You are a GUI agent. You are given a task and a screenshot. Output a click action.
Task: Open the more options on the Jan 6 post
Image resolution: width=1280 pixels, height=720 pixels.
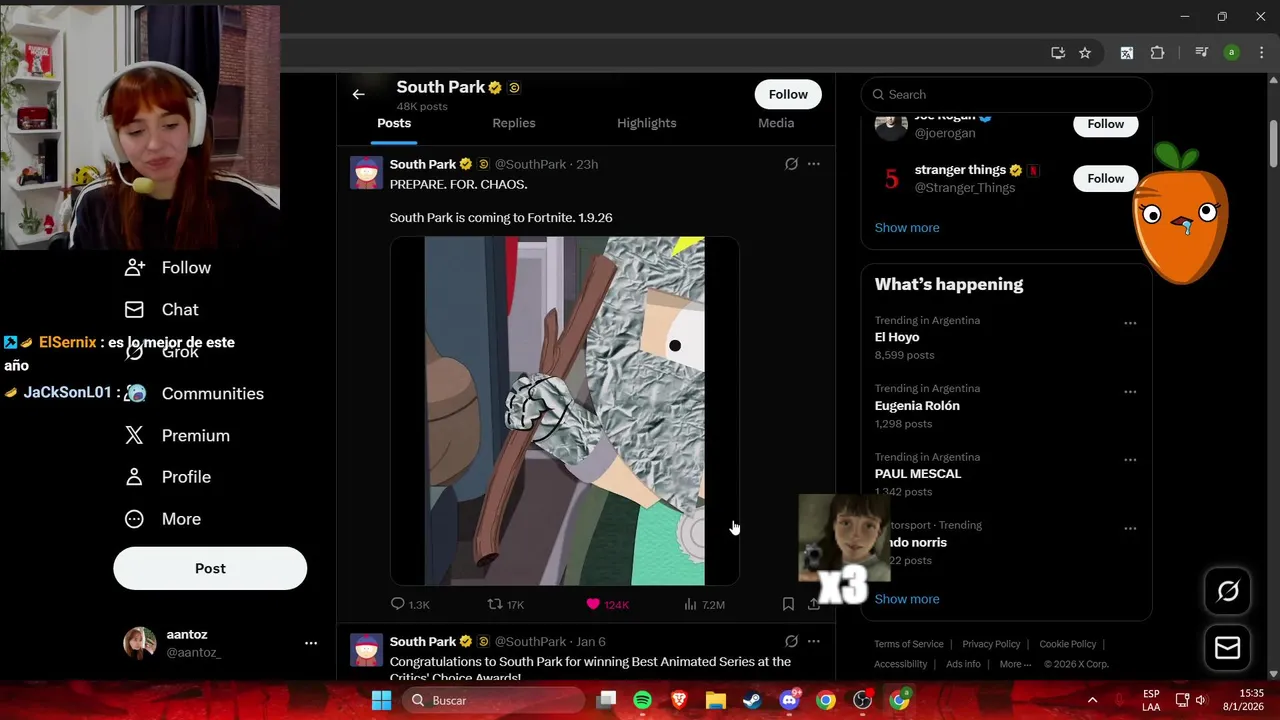[814, 641]
